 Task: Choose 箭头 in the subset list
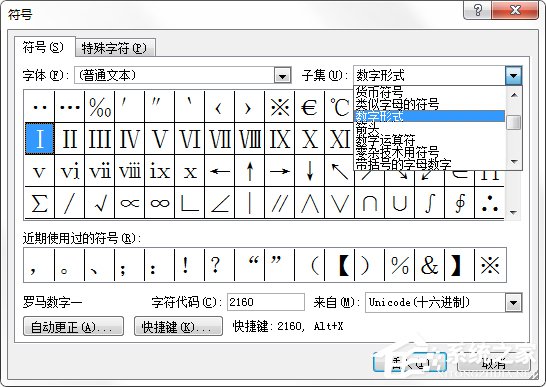coord(429,128)
